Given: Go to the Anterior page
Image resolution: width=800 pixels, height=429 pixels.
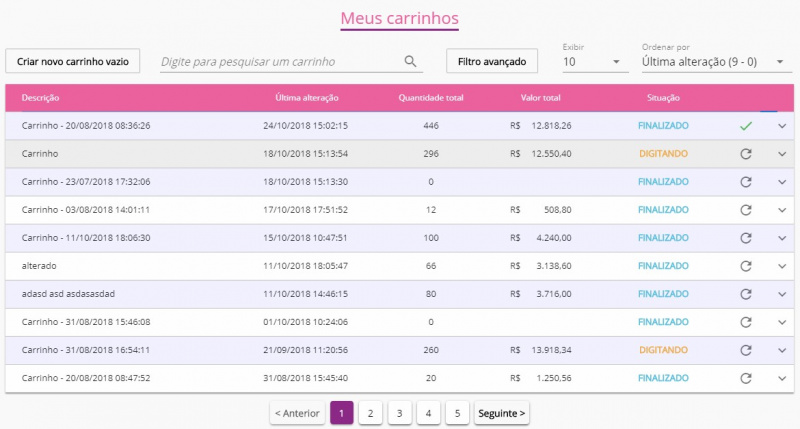Looking at the screenshot, I should coord(297,413).
